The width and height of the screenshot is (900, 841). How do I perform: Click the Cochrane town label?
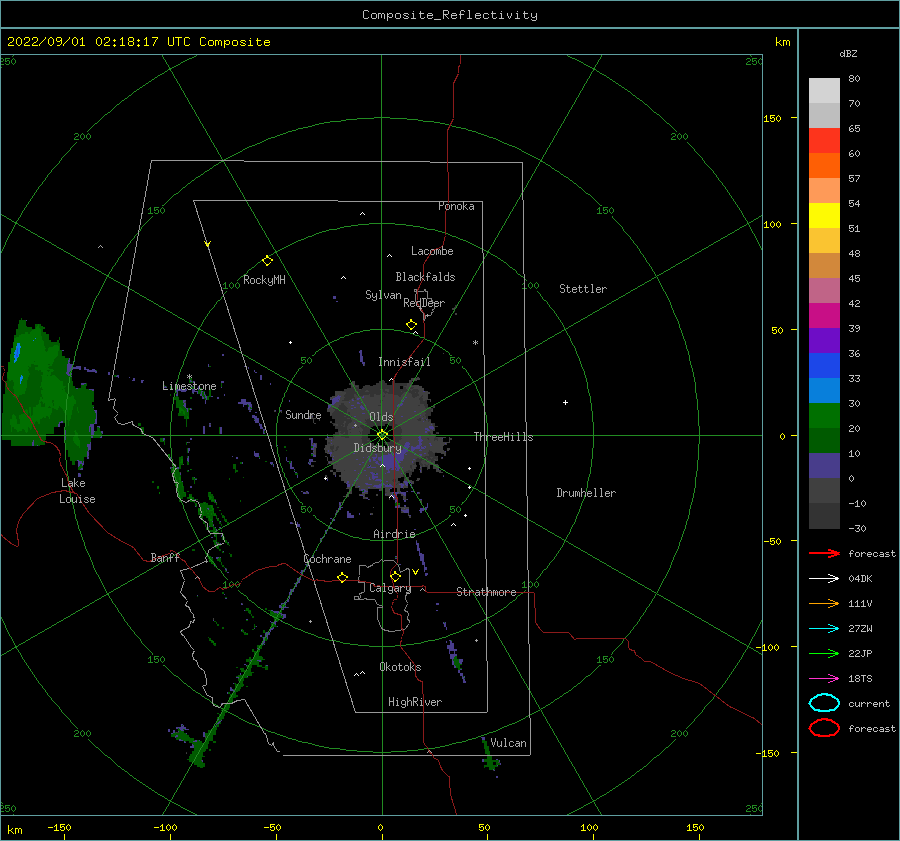[x=327, y=559]
